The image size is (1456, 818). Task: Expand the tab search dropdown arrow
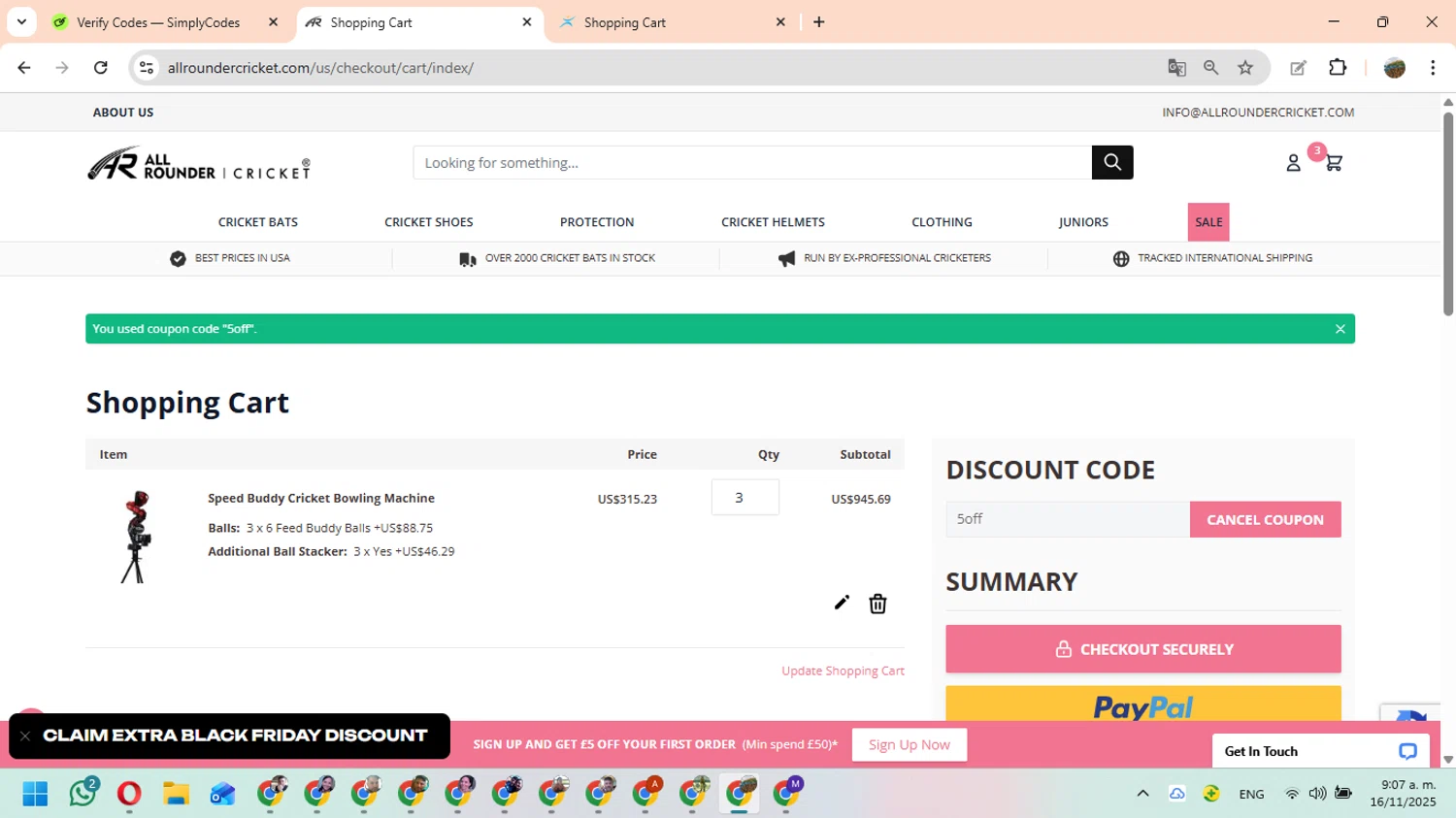tap(21, 22)
